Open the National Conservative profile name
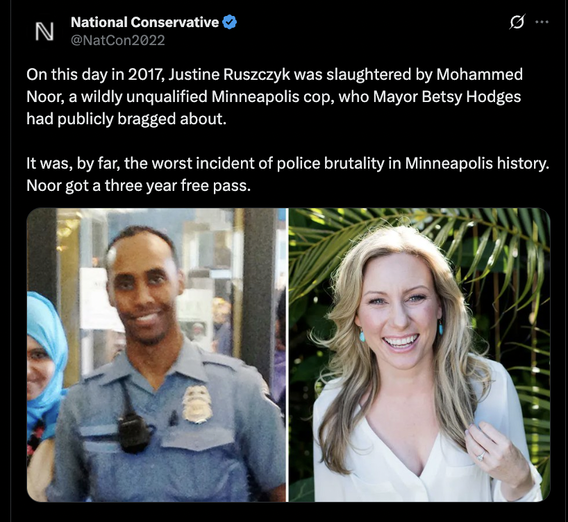 [x=145, y=22]
